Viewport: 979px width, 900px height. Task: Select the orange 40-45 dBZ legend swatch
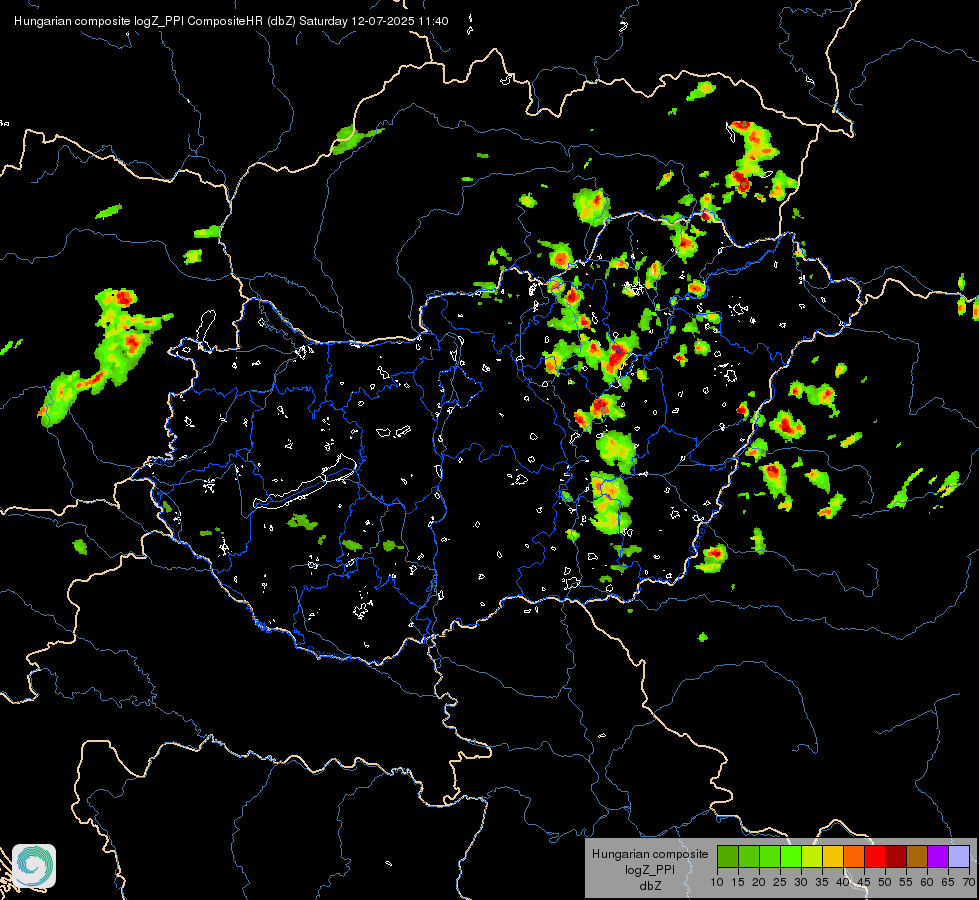tap(854, 857)
